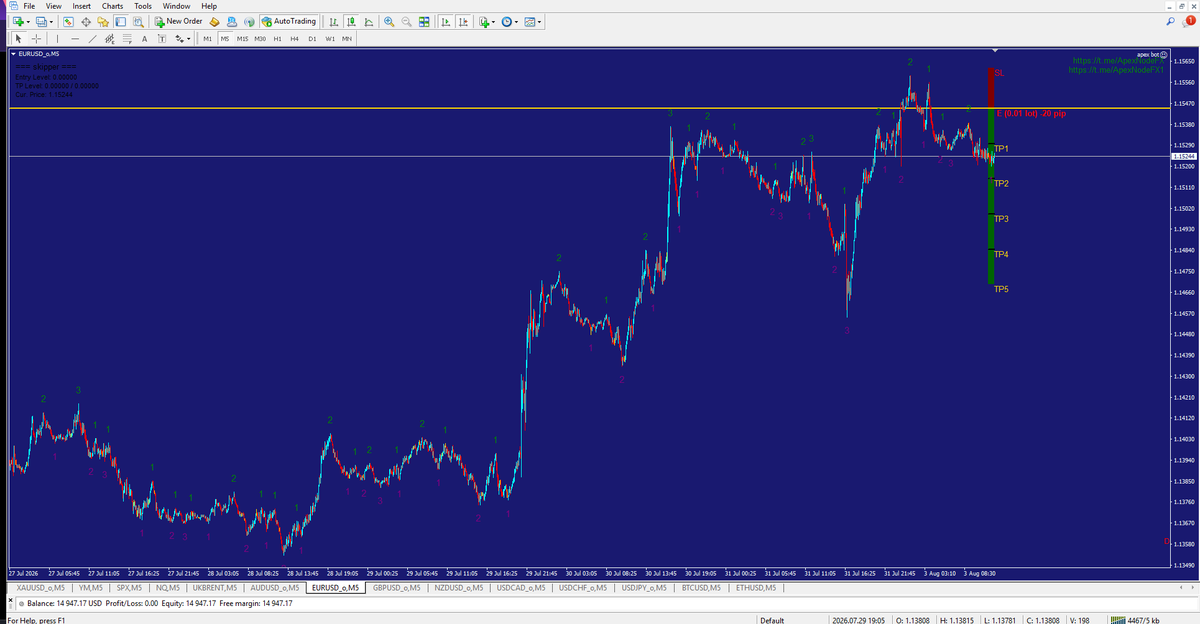Image resolution: width=1200 pixels, height=624 pixels.
Task: Expand the indicators dropdown arrow
Action: (x=494, y=21)
